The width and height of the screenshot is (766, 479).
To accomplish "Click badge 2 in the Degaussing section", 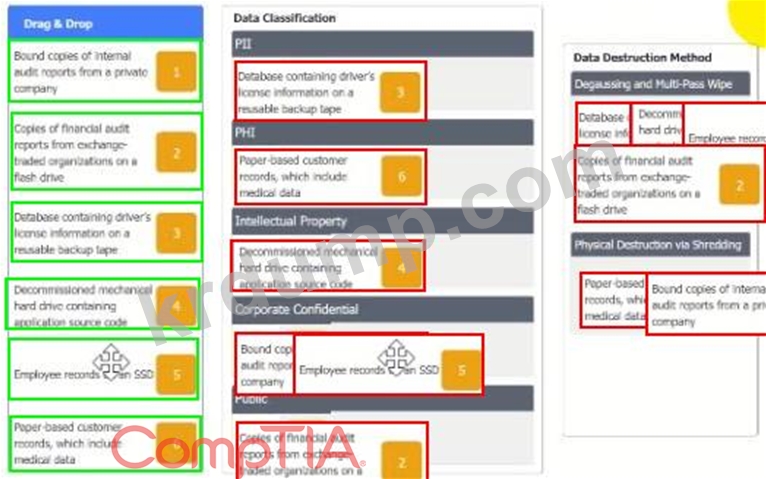I will (x=739, y=186).
